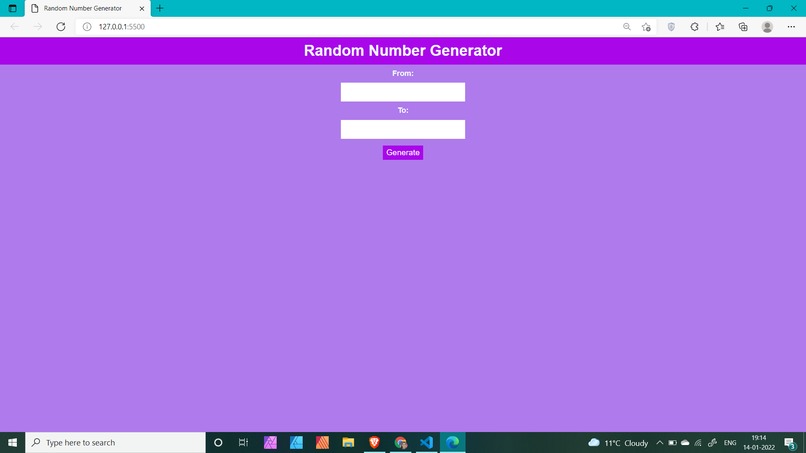This screenshot has width=806, height=453.
Task: Show hidden system tray icons chevron
Action: coord(660,443)
